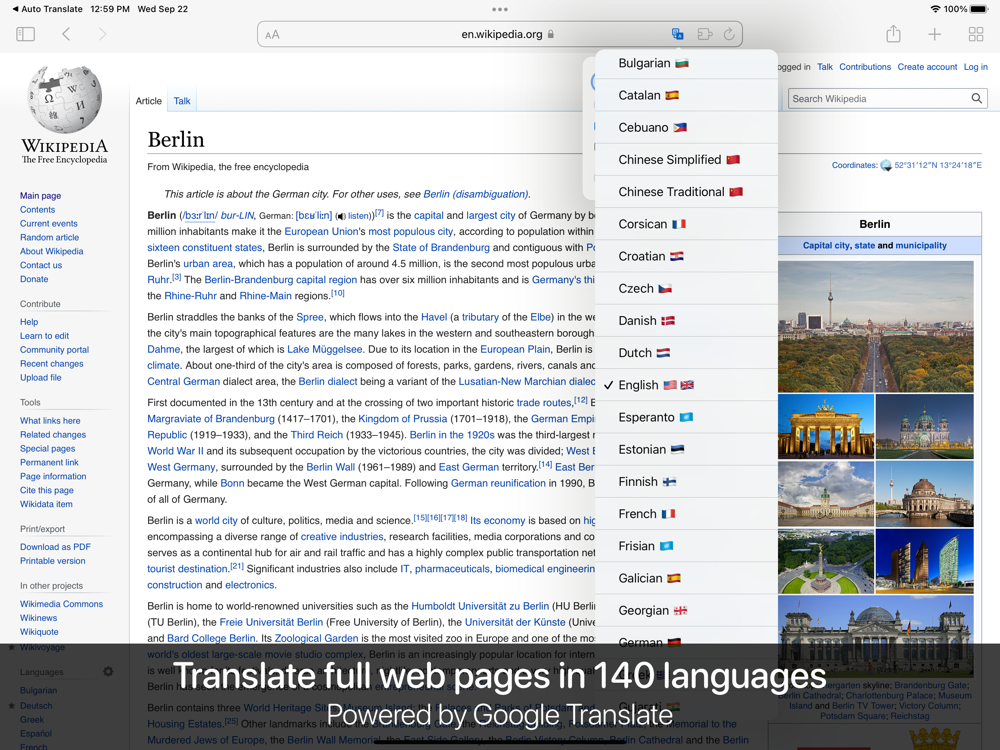This screenshot has height=750, width=1000.
Task: Add a new tab with plus icon
Action: 934,34
